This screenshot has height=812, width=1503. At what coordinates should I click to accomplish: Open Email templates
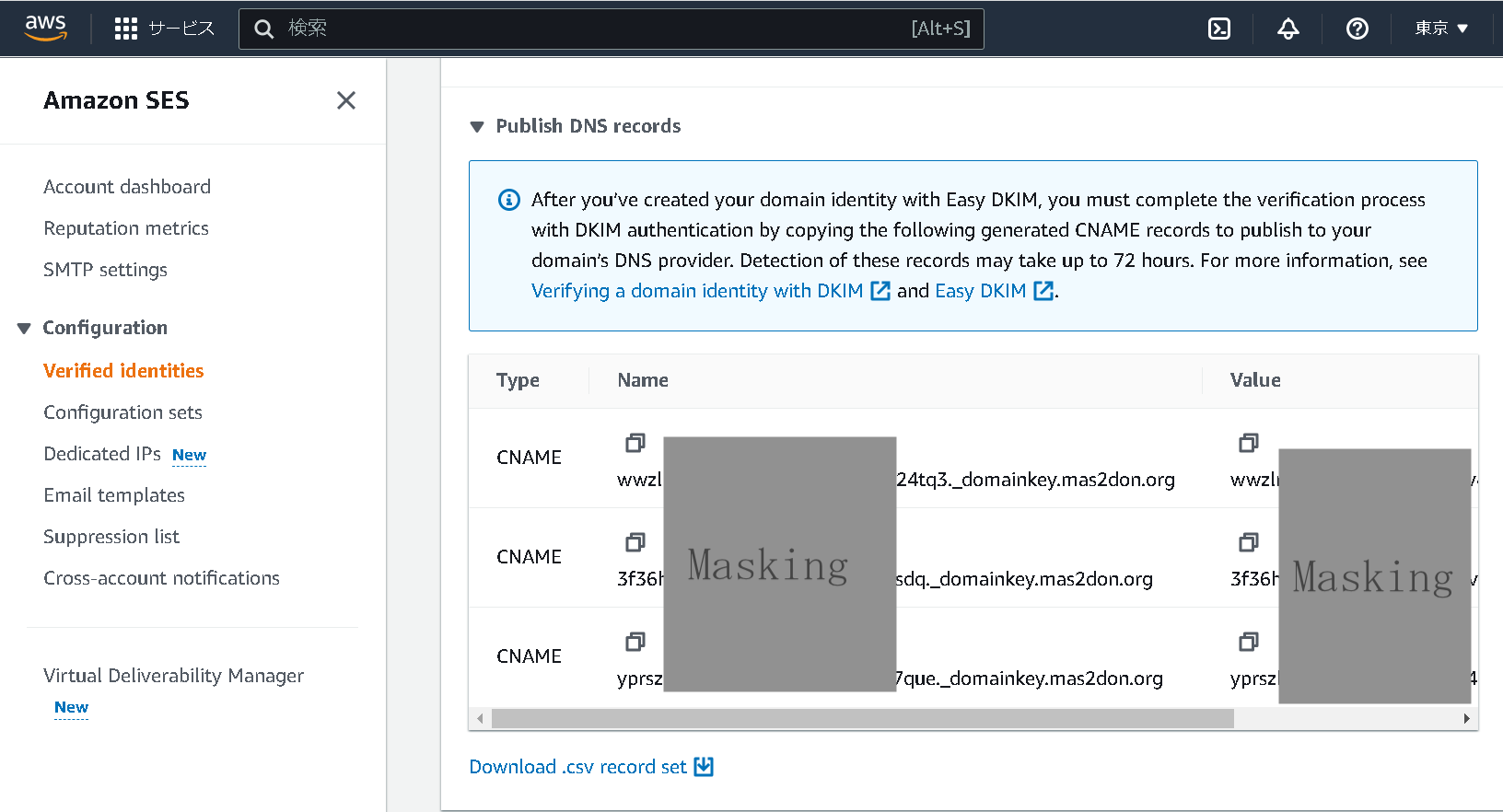point(114,495)
